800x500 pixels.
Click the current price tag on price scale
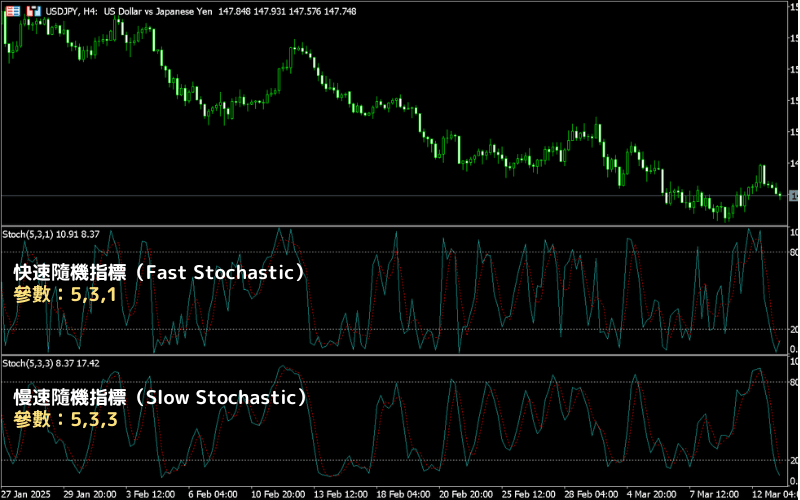[793, 196]
